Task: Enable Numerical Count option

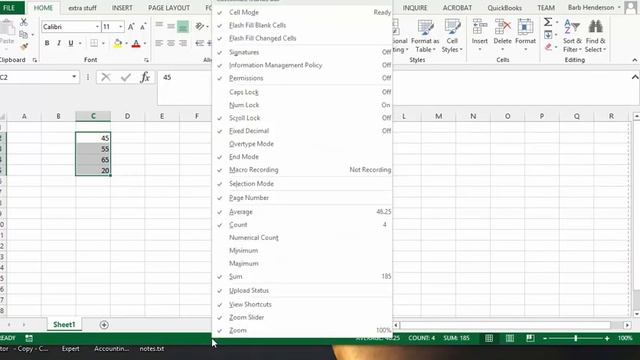Action: click(x=302, y=238)
